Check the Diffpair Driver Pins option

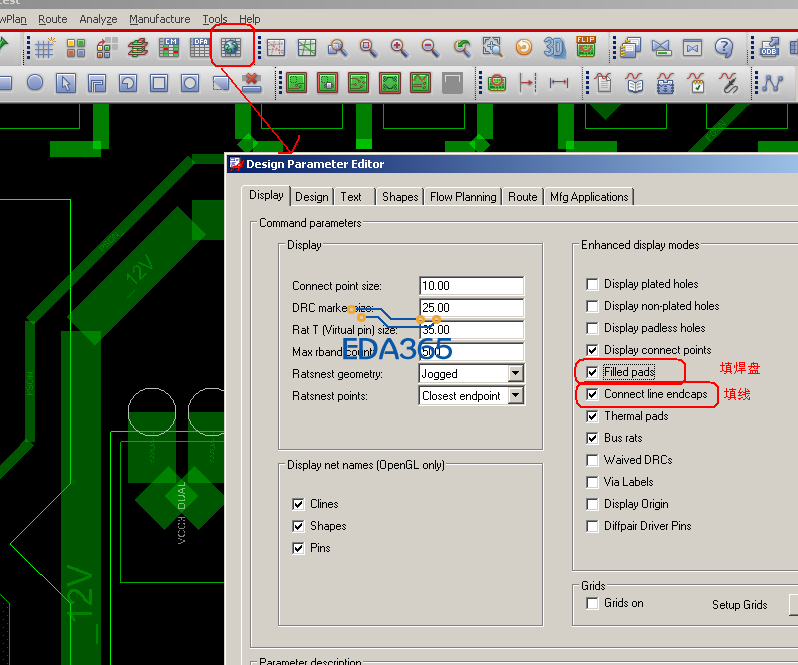click(x=592, y=526)
